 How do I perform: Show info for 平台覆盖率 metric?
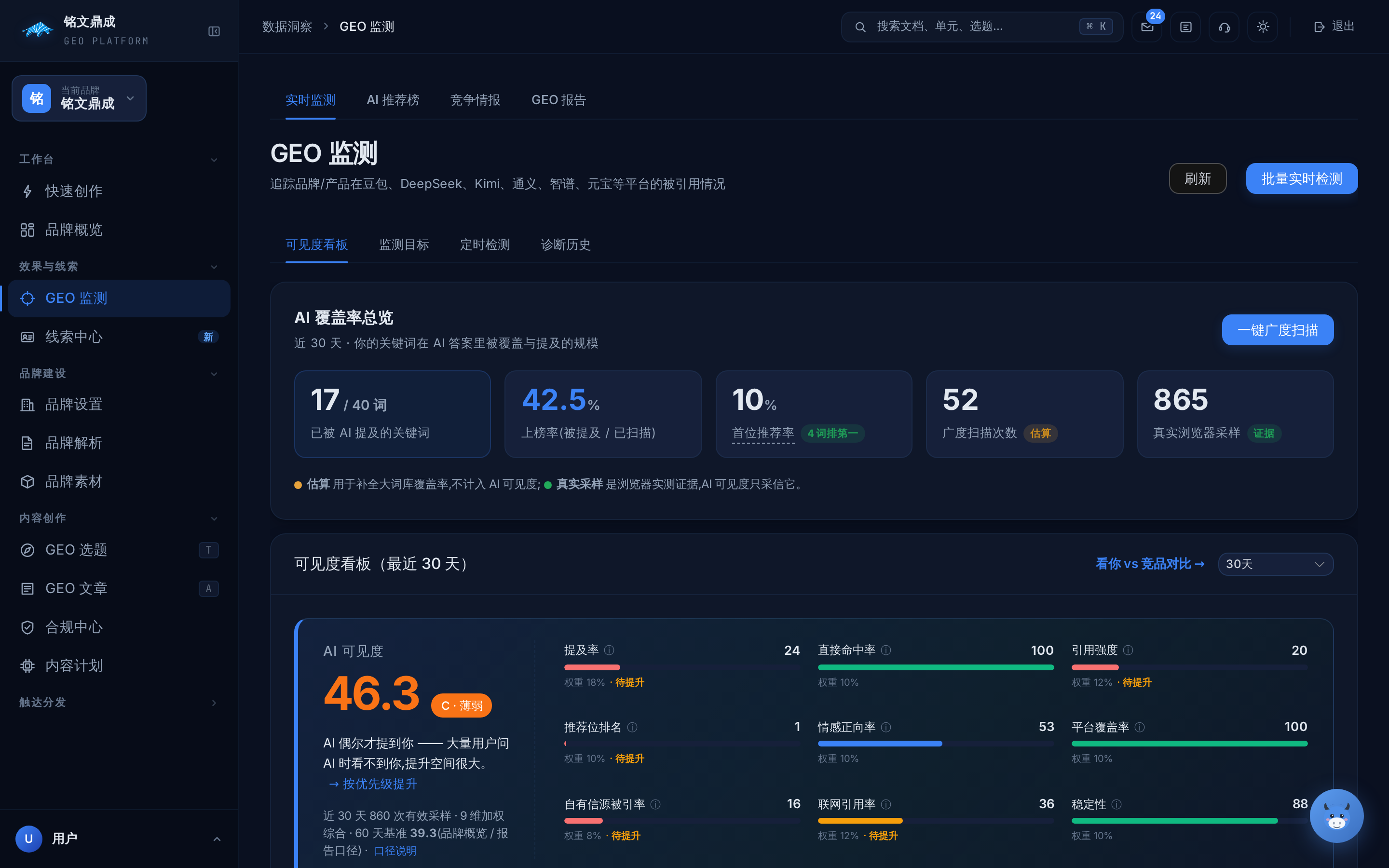1140,727
